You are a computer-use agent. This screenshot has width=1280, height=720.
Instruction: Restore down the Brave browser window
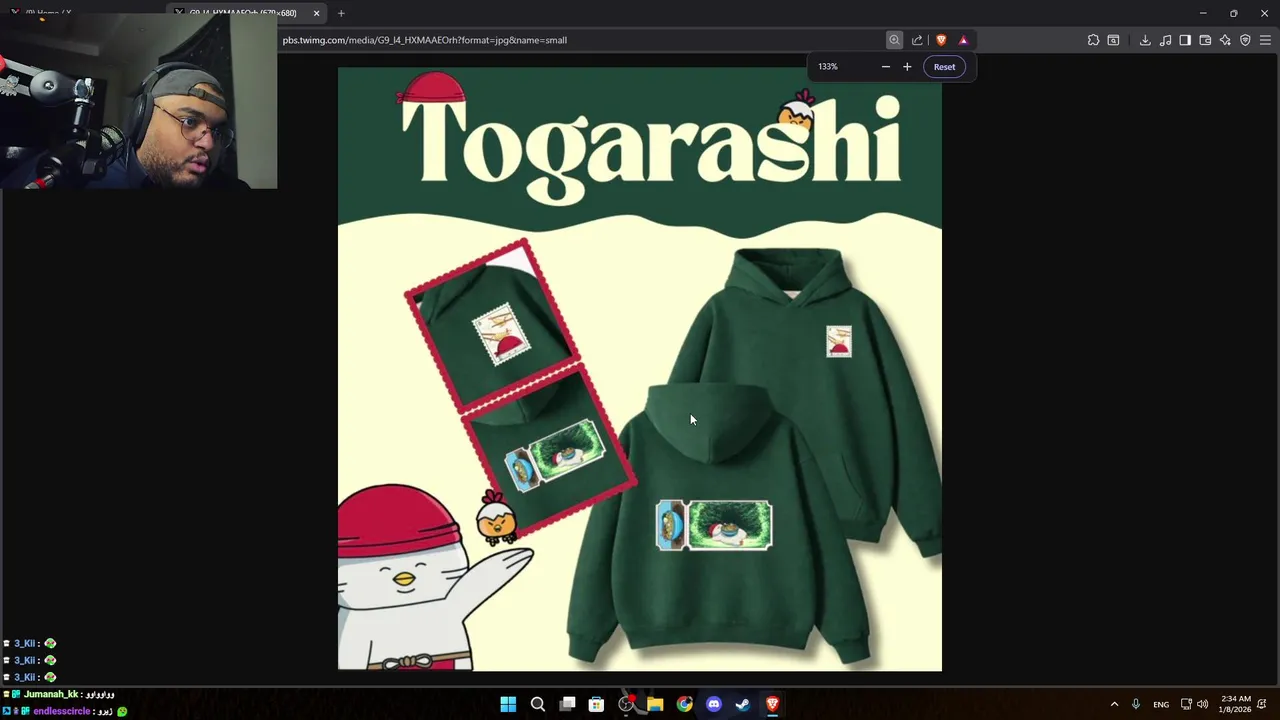(x=1233, y=13)
